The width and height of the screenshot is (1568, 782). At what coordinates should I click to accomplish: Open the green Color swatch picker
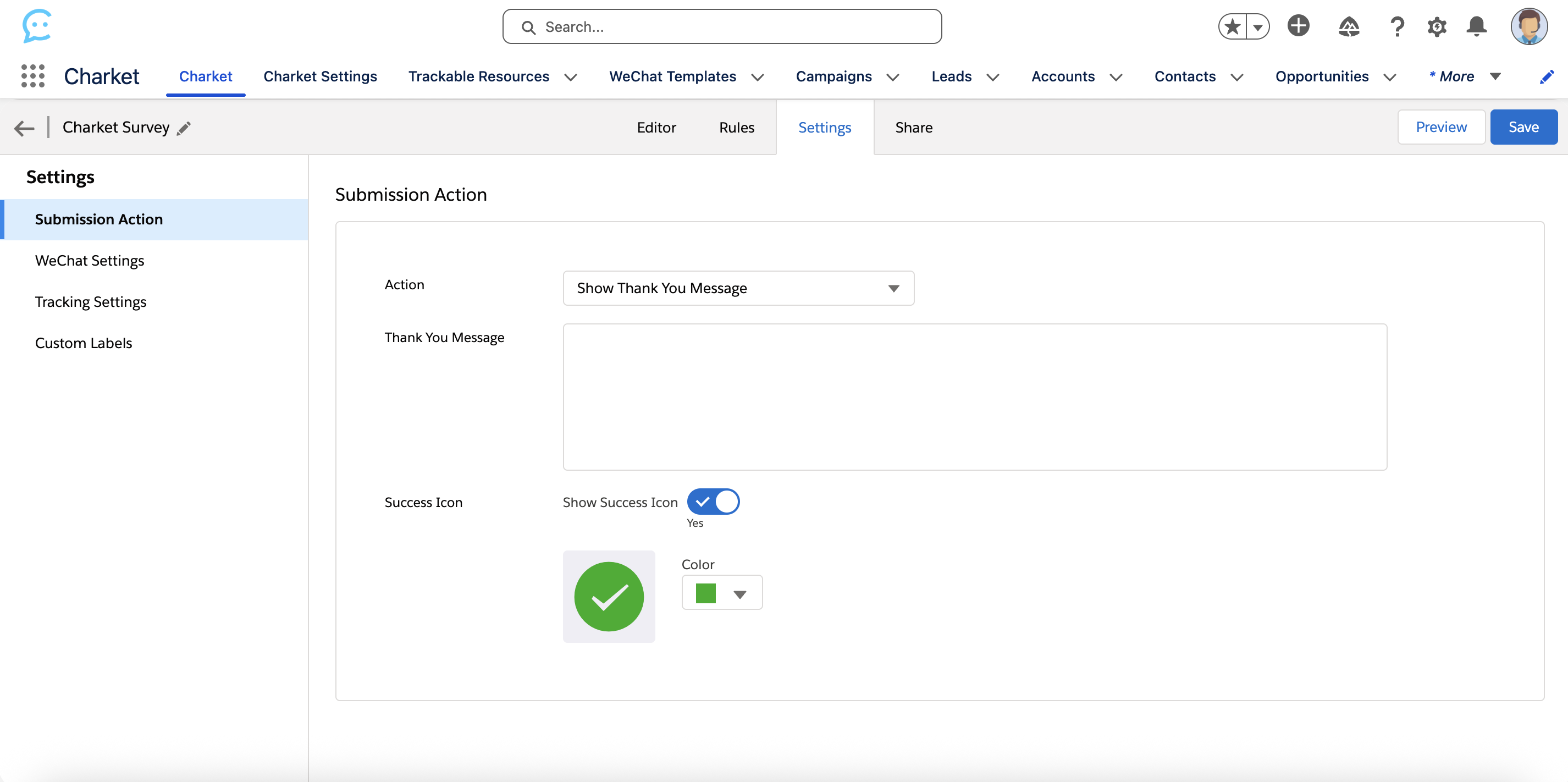point(721,593)
